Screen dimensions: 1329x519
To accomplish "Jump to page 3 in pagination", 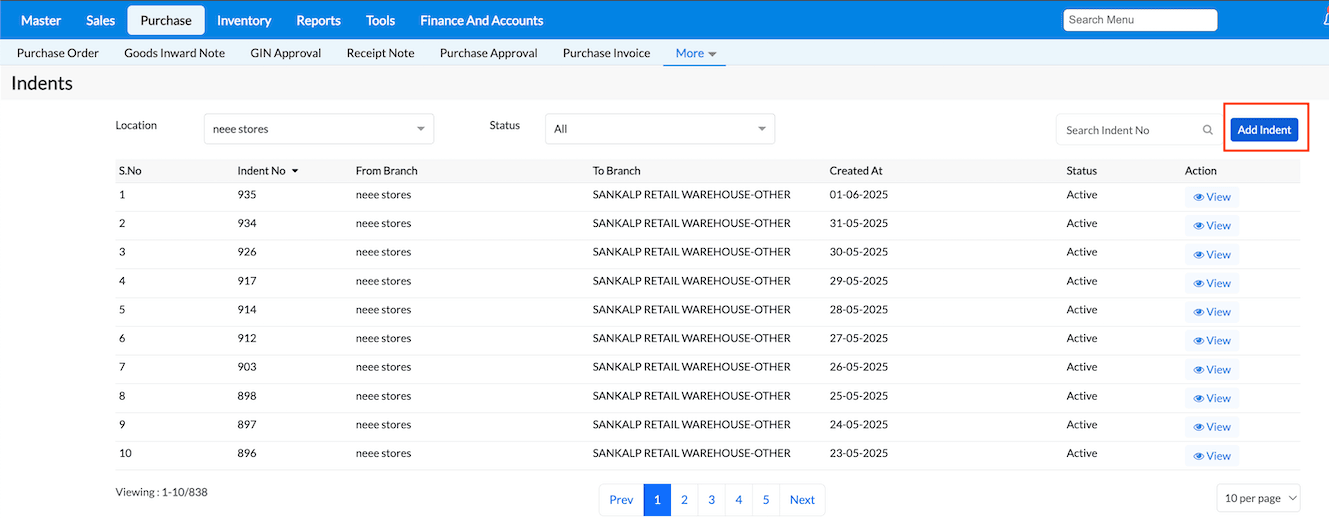I will (711, 500).
